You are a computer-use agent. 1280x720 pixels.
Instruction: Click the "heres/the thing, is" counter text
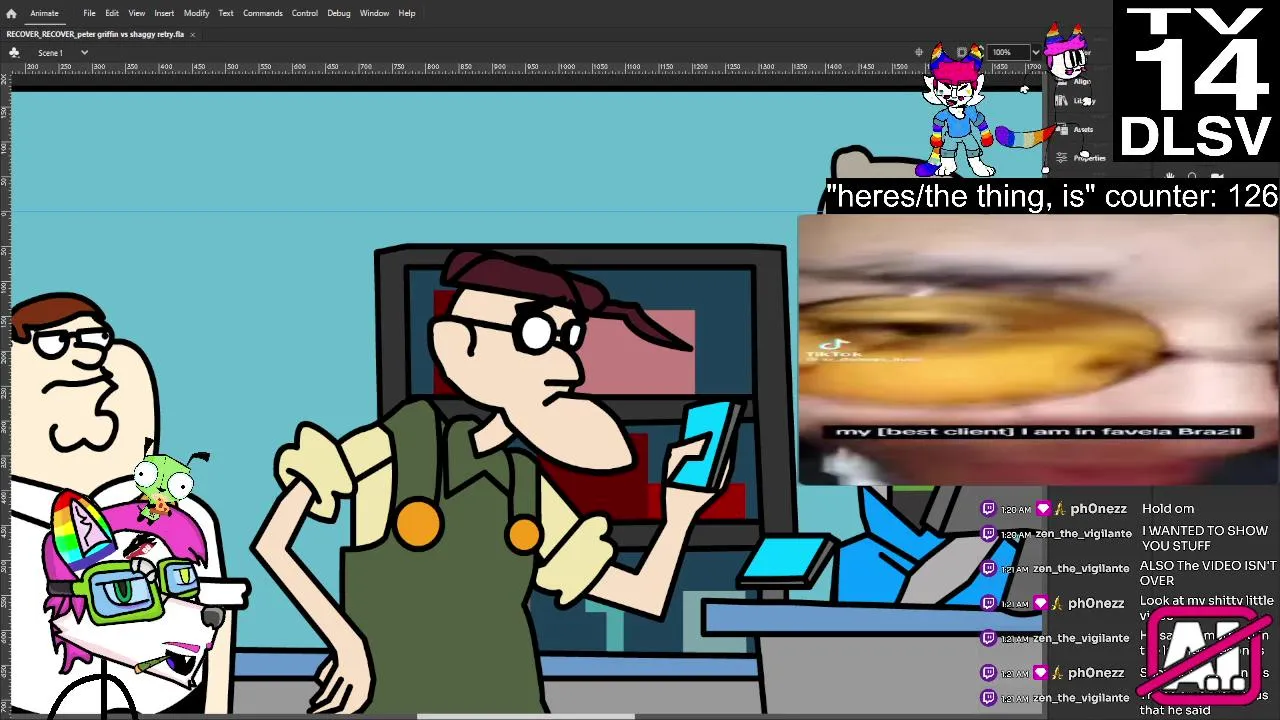1052,196
